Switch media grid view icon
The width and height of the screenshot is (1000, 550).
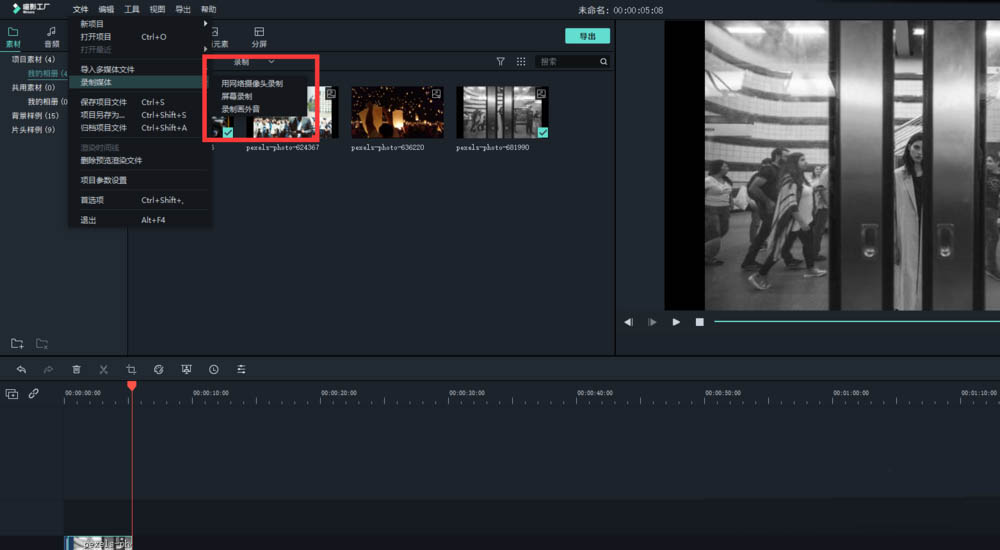point(521,62)
